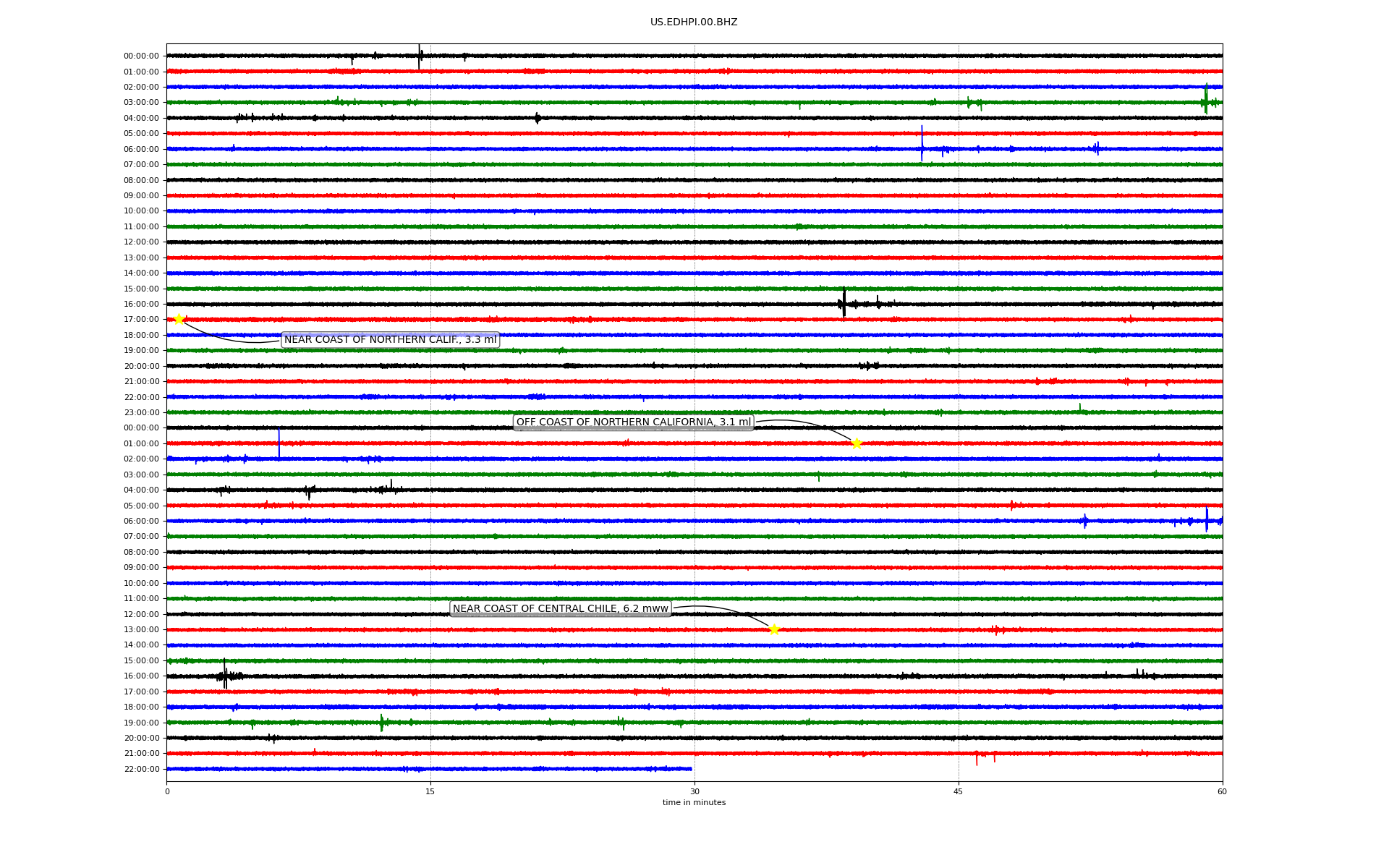
Task: Click the Off Coast of Northern California 3.1 ml label
Action: pyautogui.click(x=633, y=422)
